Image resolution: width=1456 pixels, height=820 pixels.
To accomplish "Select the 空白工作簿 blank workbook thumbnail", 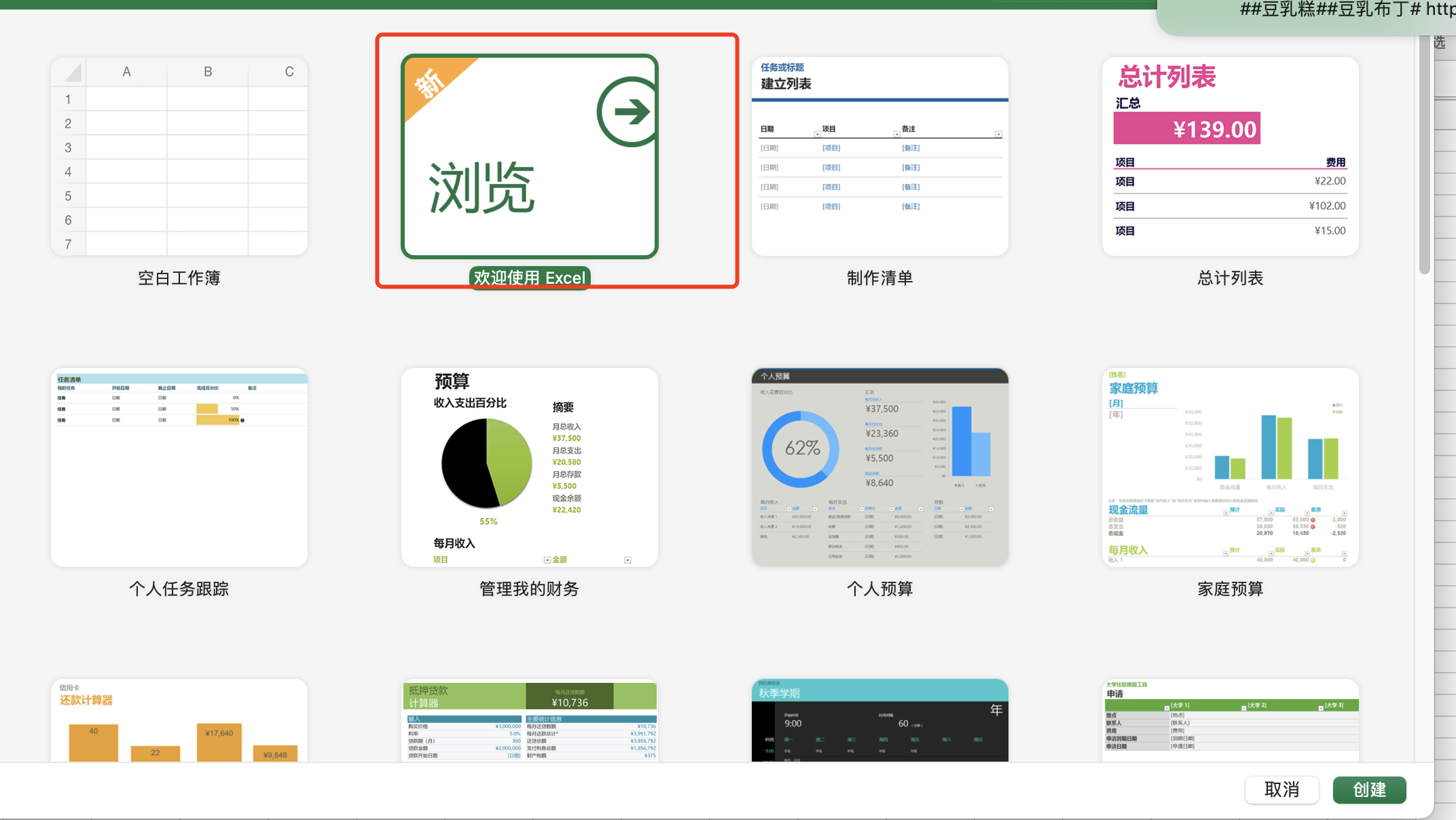I will point(179,156).
